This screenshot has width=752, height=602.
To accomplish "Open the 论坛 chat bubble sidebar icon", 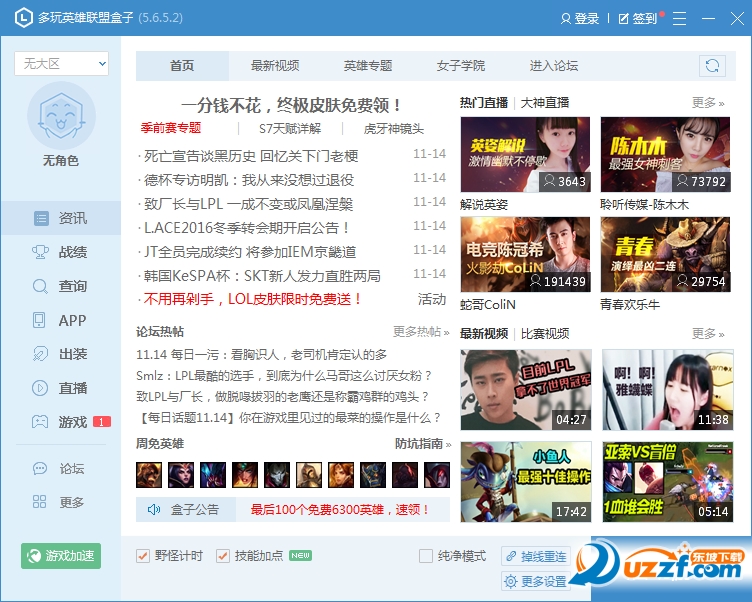I will (x=40, y=468).
